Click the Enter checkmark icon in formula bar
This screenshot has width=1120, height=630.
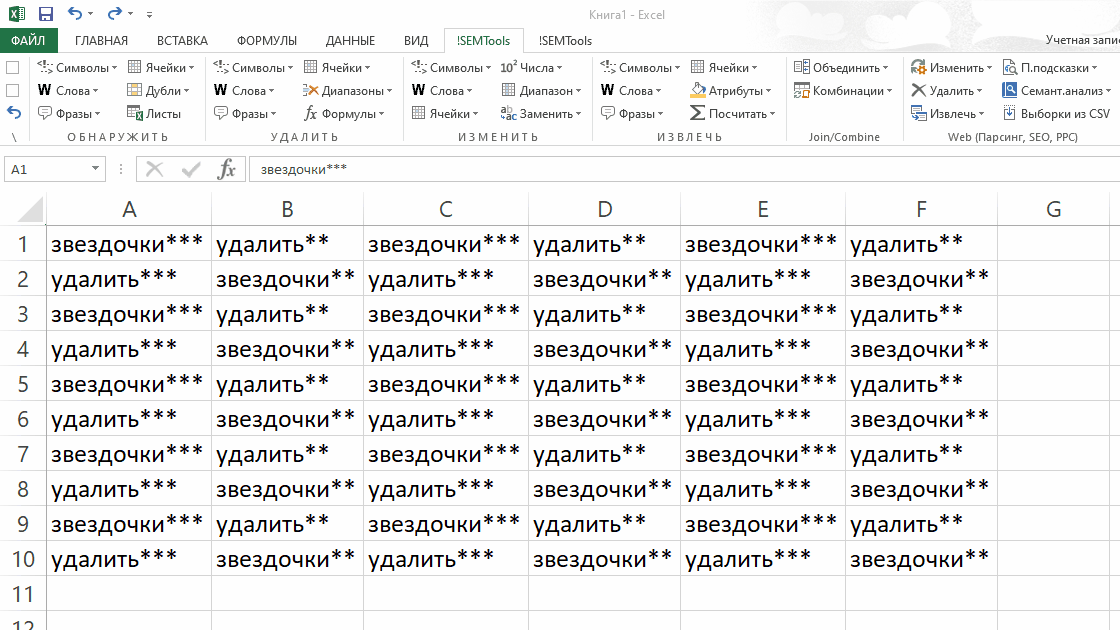[191, 169]
